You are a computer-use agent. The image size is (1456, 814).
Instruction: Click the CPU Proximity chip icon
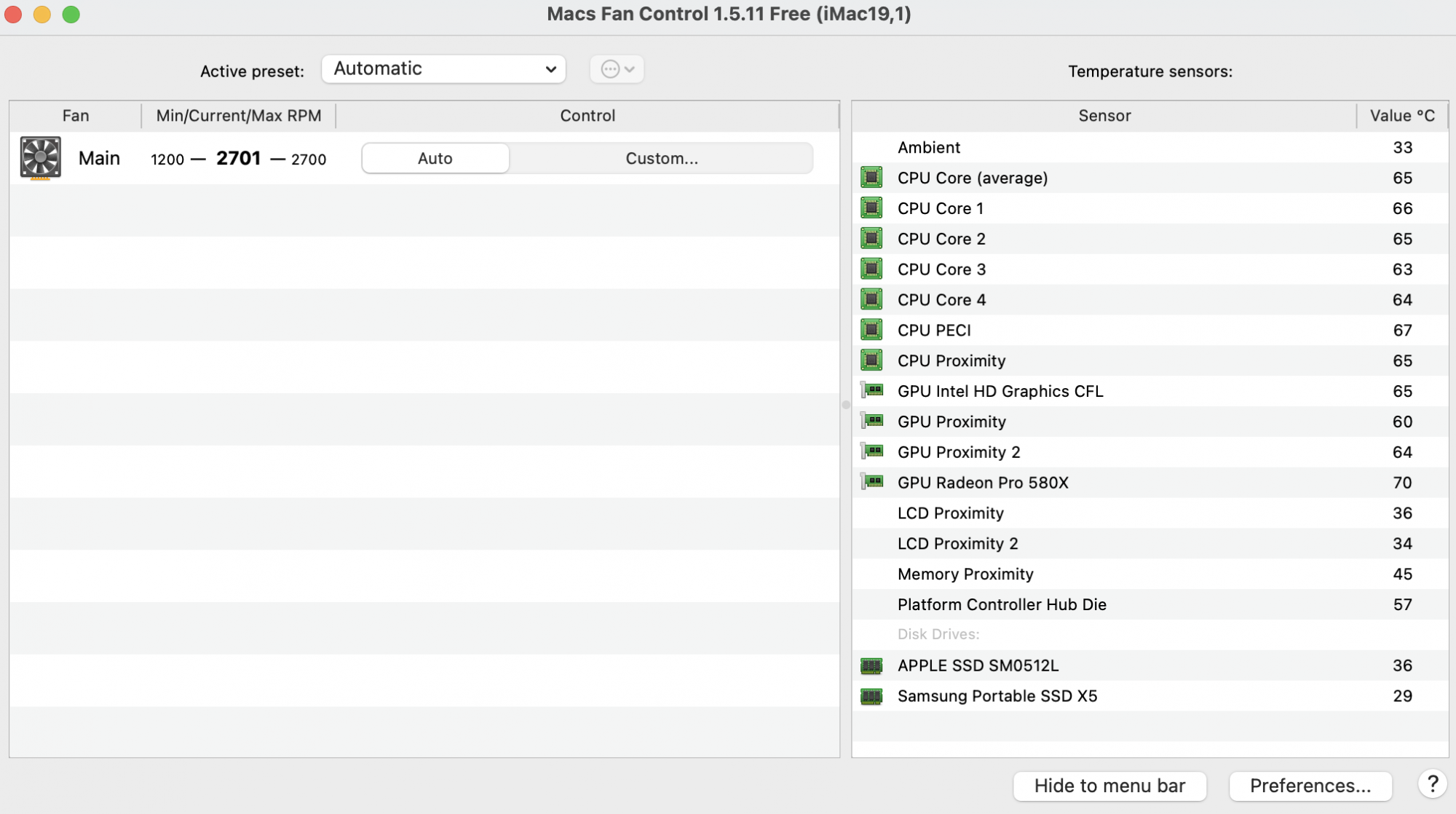click(871, 360)
